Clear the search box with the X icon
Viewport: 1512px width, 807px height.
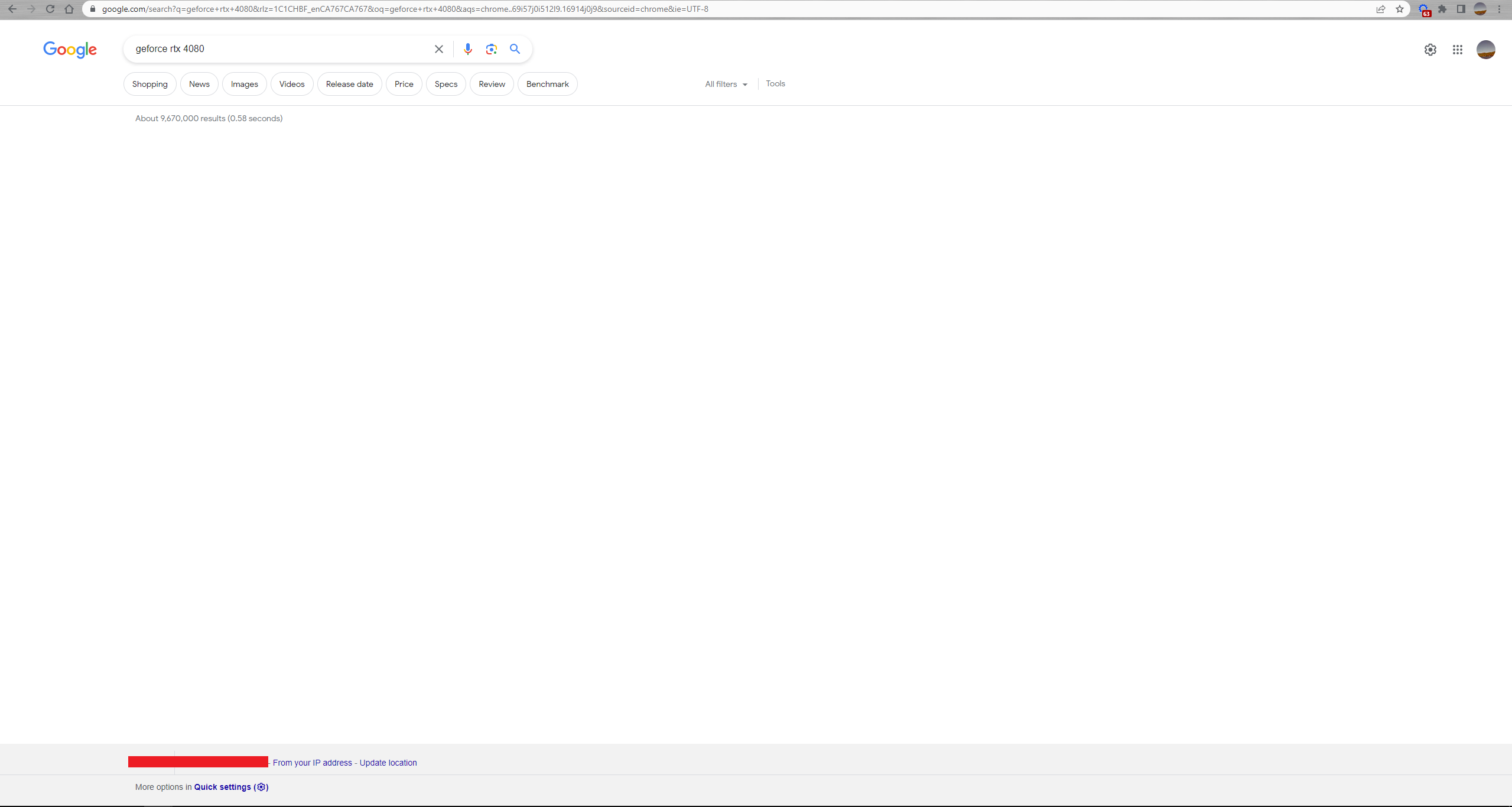(x=439, y=49)
